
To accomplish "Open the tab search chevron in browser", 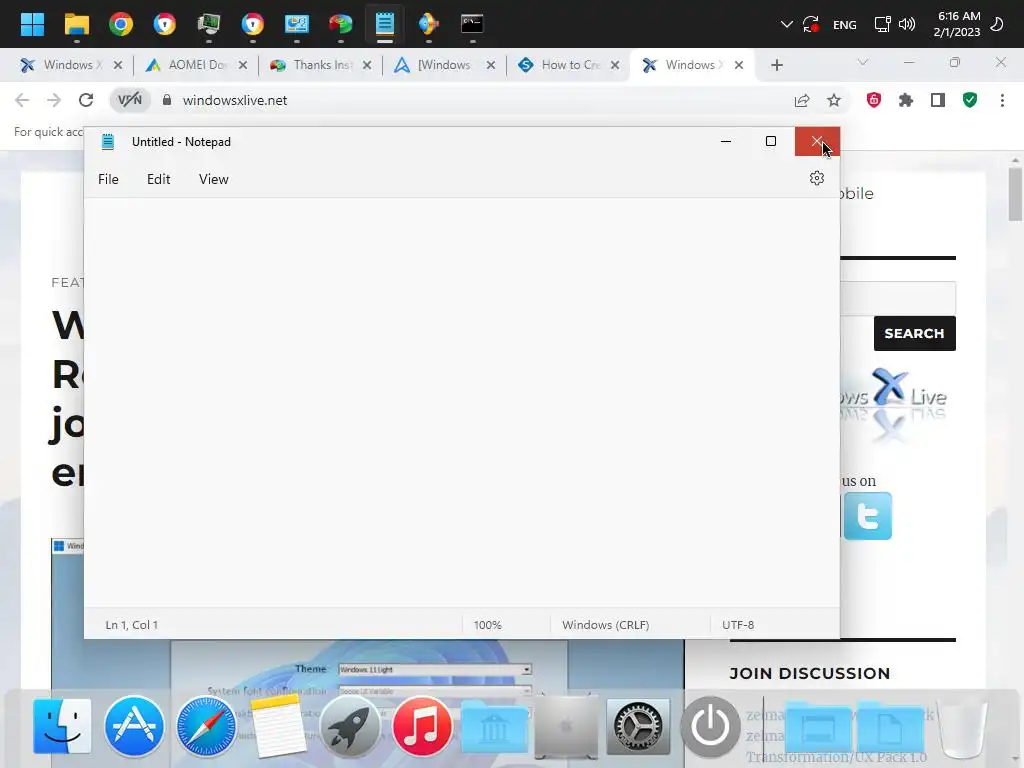I will tap(863, 63).
